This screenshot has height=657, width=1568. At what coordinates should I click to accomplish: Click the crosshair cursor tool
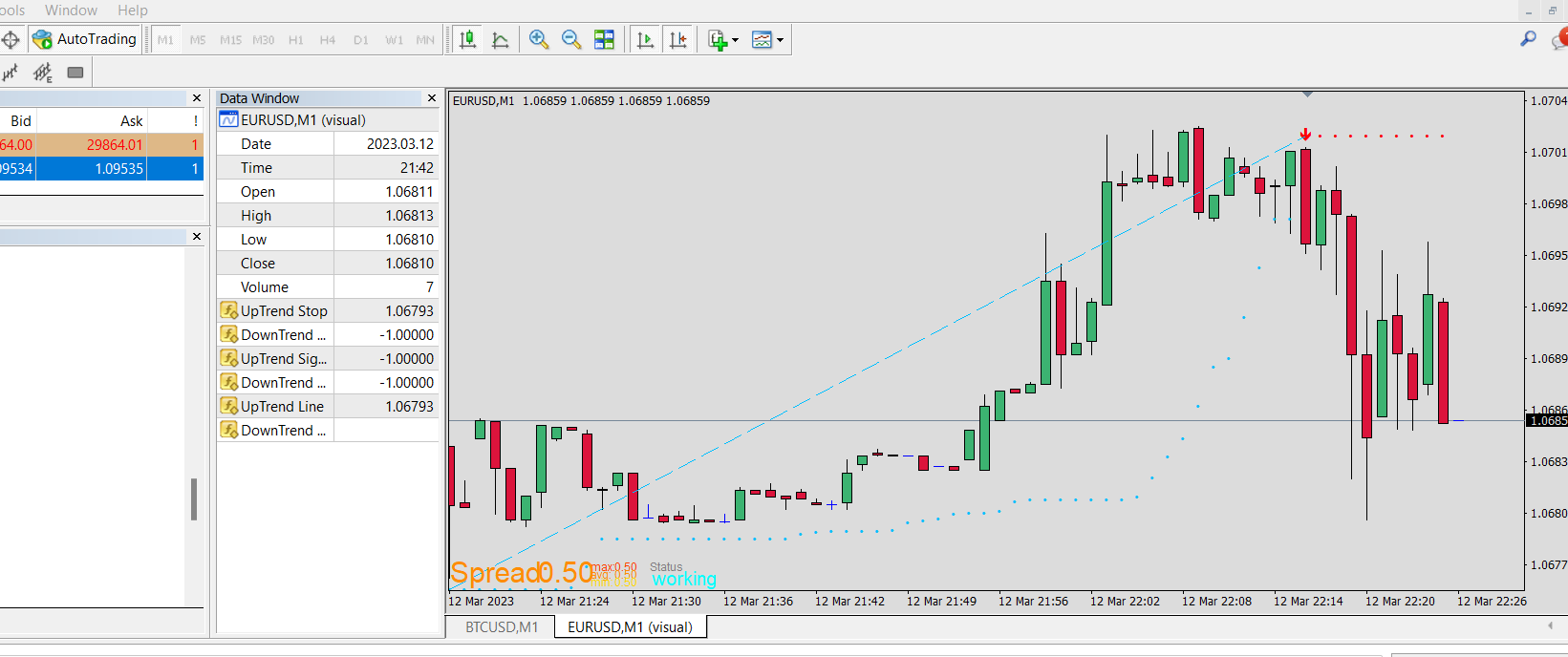(11, 40)
